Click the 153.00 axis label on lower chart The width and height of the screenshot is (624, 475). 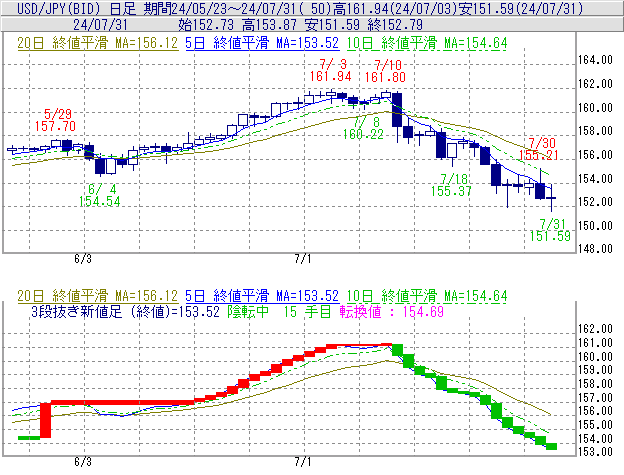point(595,452)
